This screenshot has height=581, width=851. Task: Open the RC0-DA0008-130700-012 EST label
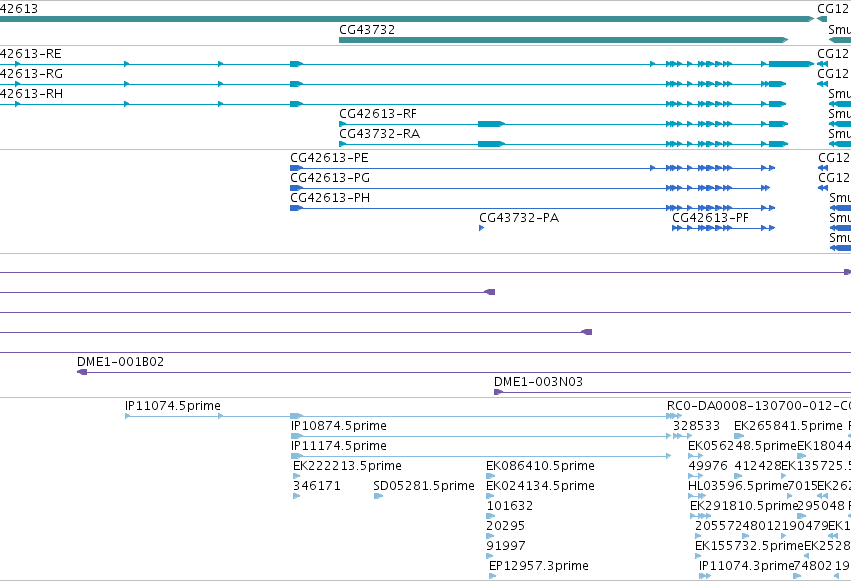click(x=759, y=406)
